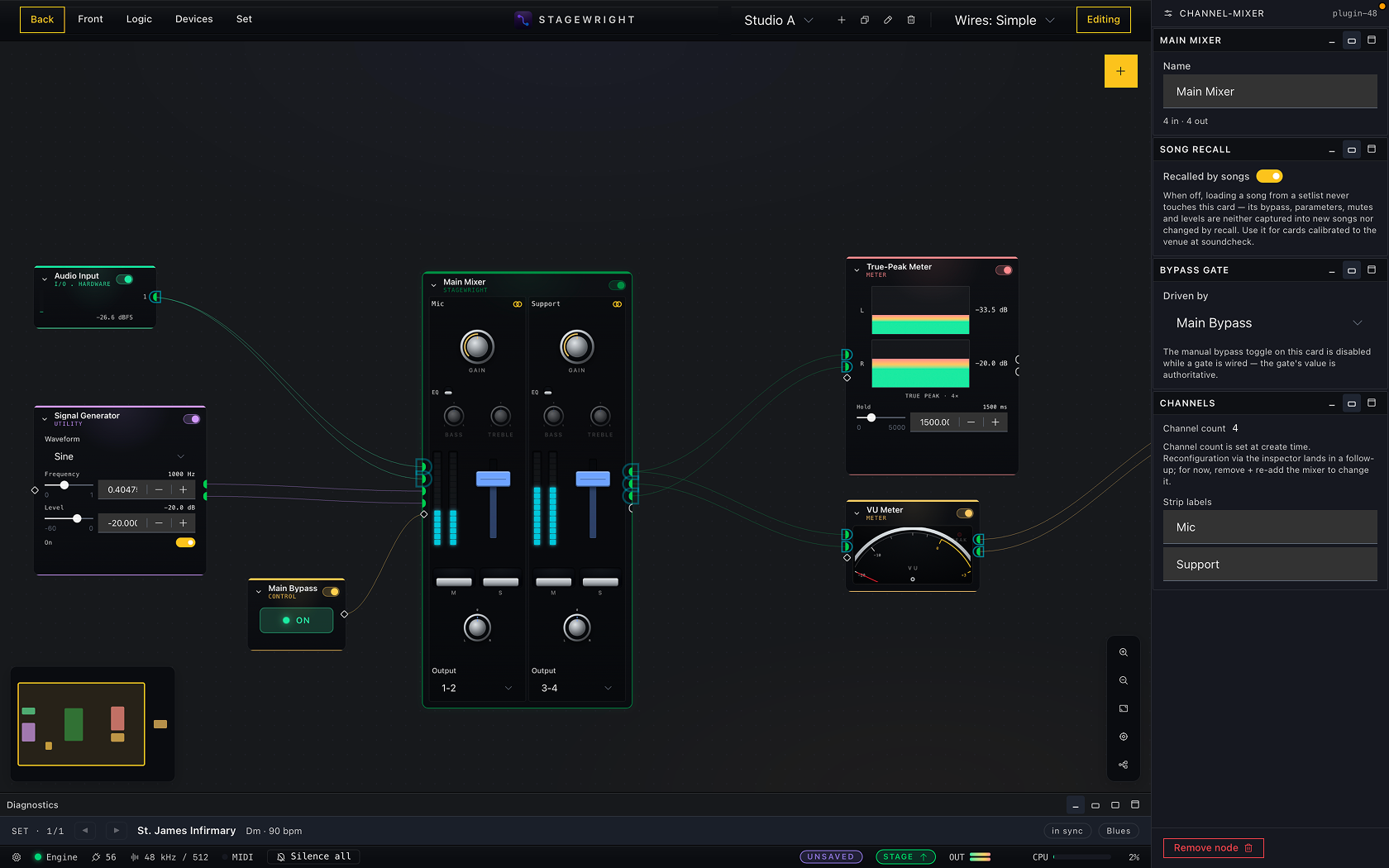Add a new studio with plus icon
Image resolution: width=1389 pixels, height=868 pixels.
(x=841, y=20)
